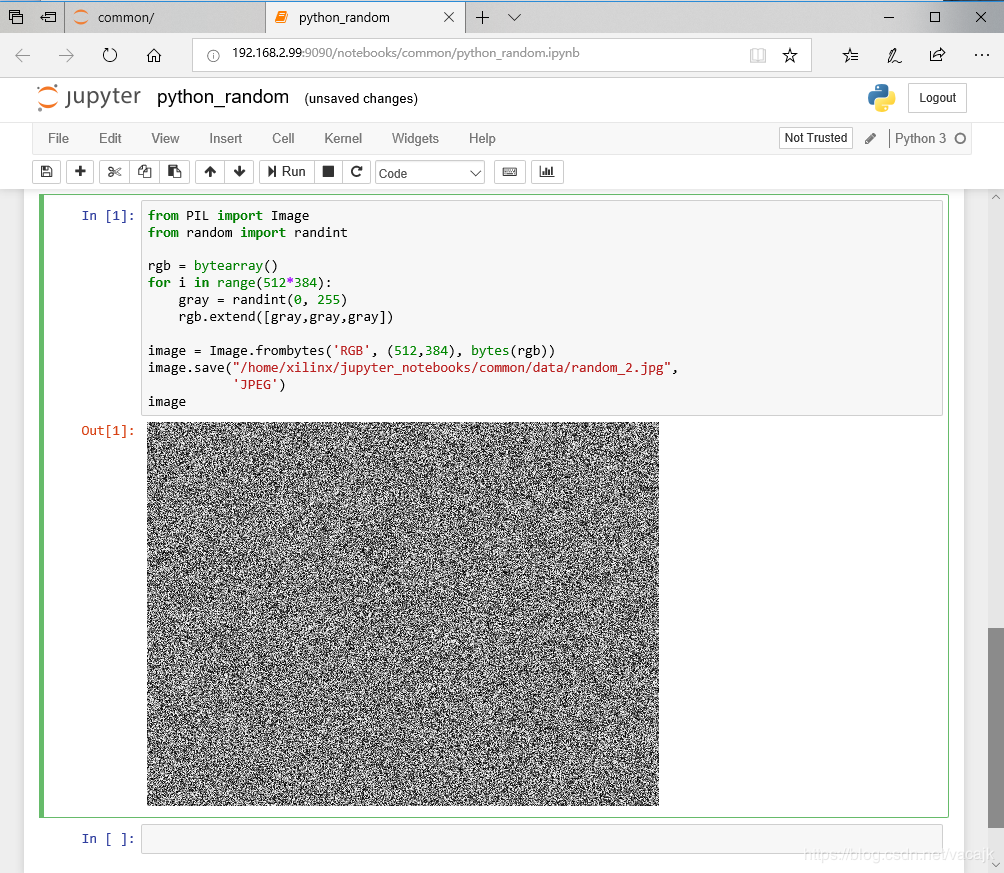Add page to favorites star icon

tap(790, 55)
